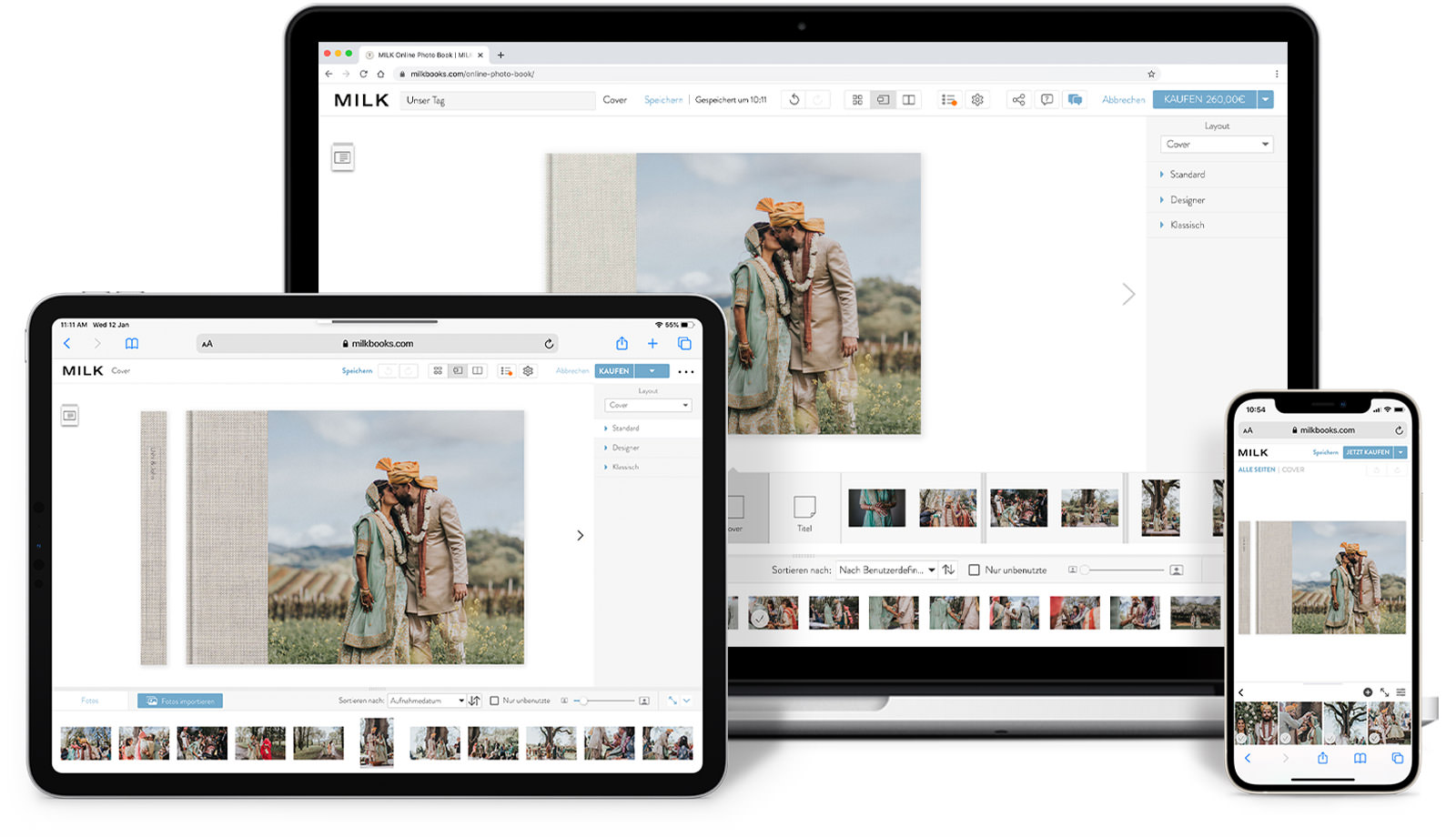Select two-page spread view icon on laptop
The image size is (1456, 837).
pyautogui.click(x=909, y=100)
